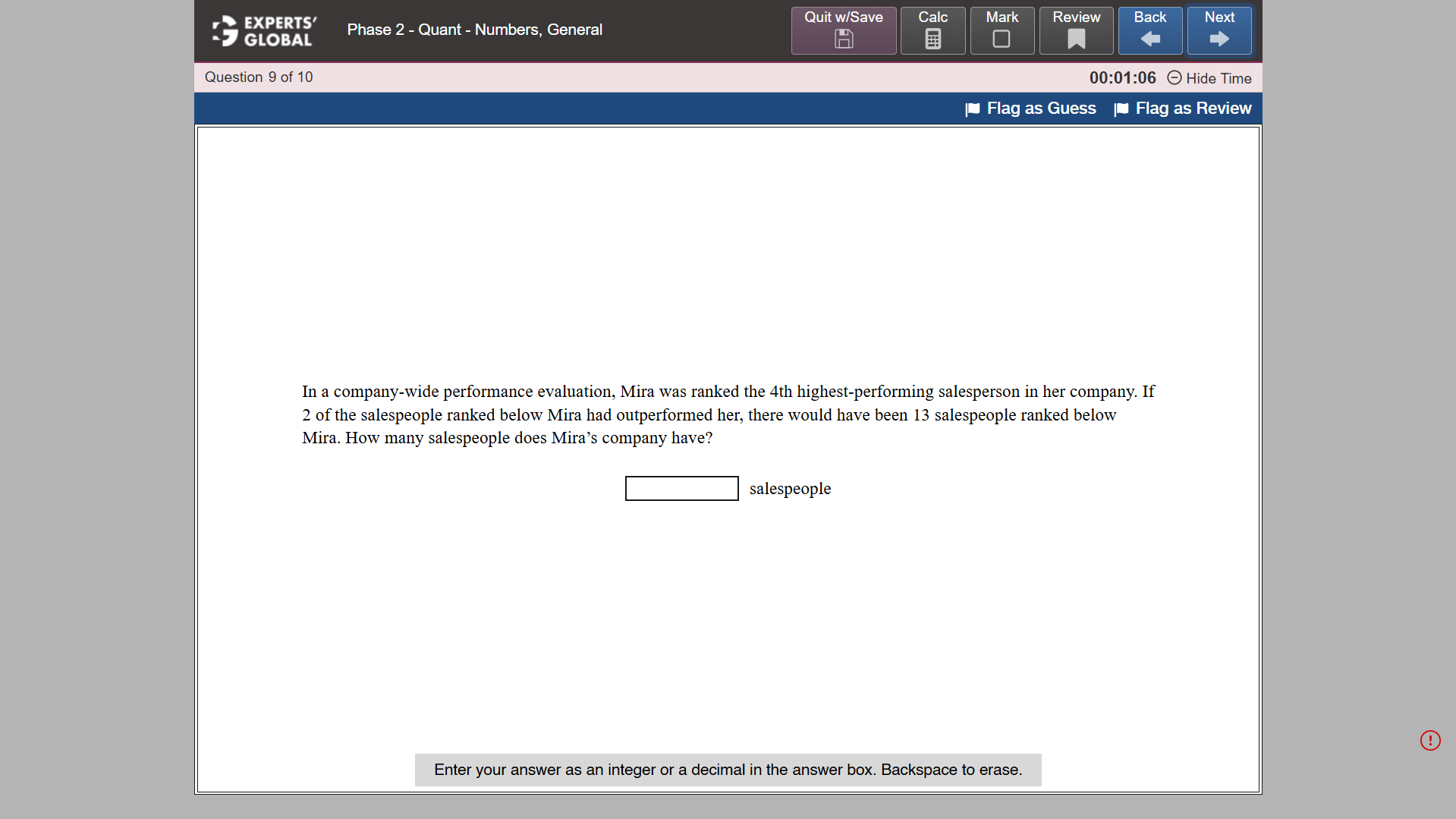Click inside the answer input box
1456x819 pixels.
pos(681,488)
